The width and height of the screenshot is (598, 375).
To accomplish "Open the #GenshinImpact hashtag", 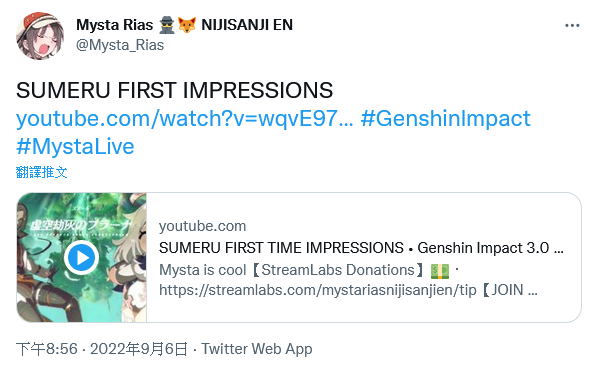I will pyautogui.click(x=445, y=118).
